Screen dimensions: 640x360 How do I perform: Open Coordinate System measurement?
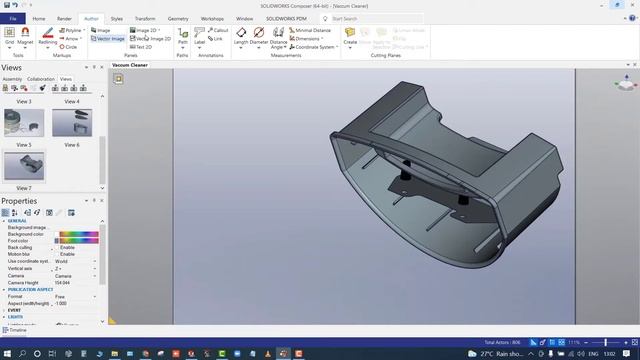click(x=312, y=47)
